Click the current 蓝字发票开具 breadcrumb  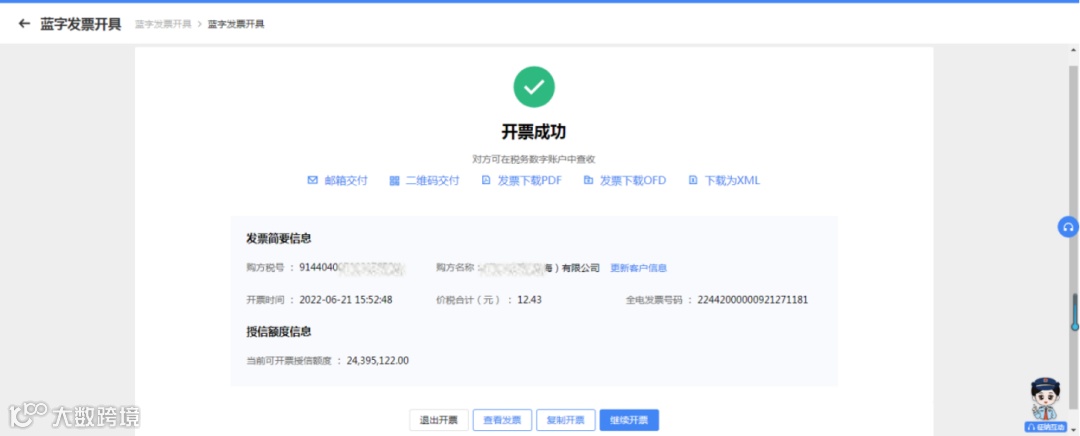236,24
